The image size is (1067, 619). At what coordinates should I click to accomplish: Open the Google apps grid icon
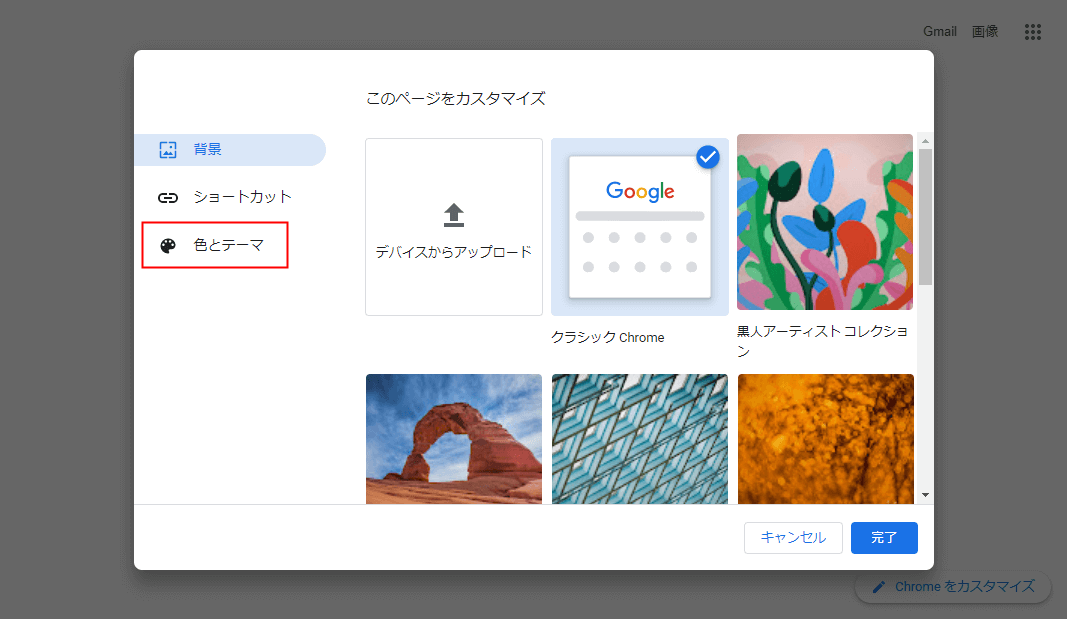tap(1032, 32)
